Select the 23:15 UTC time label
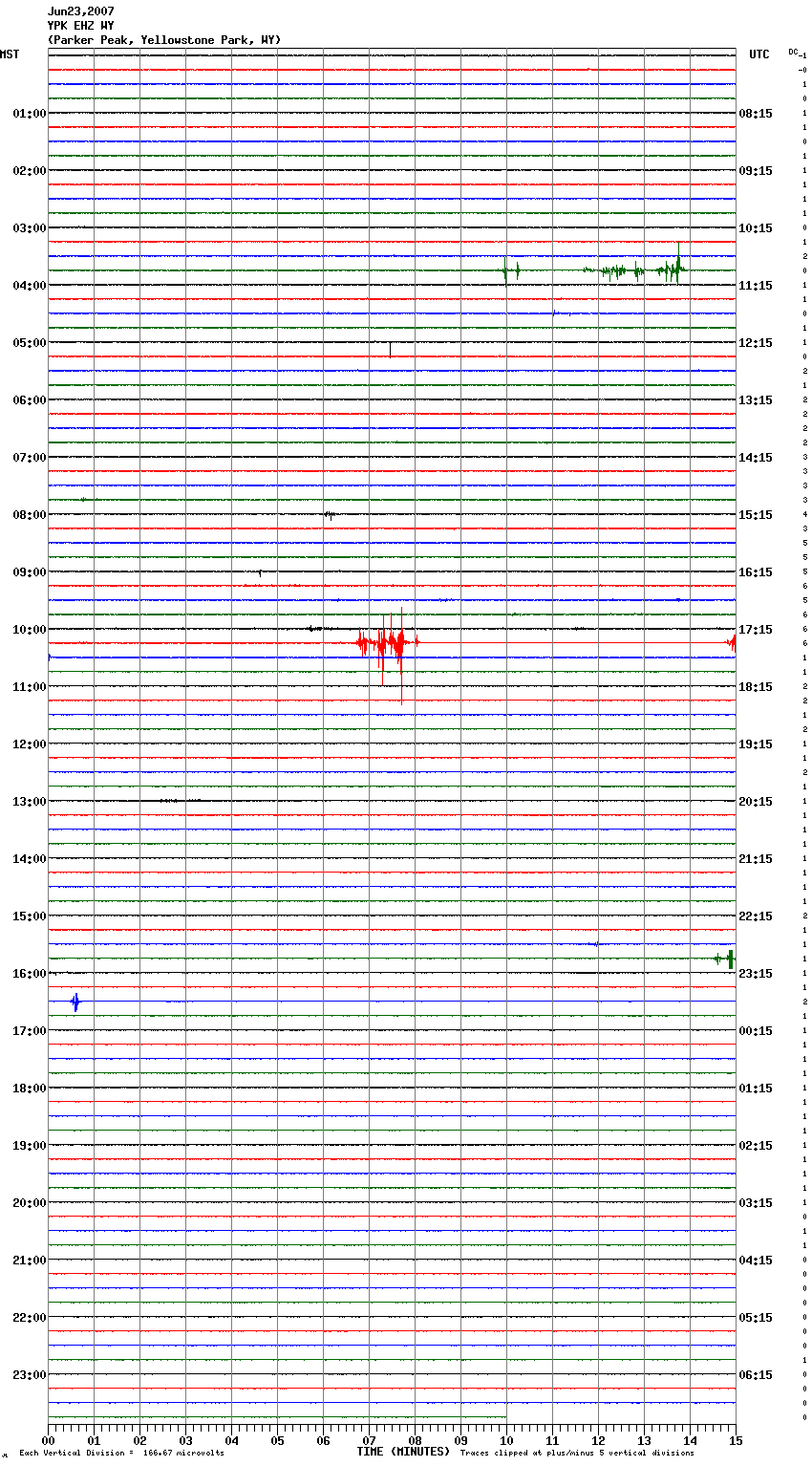812x1466 pixels. (756, 974)
